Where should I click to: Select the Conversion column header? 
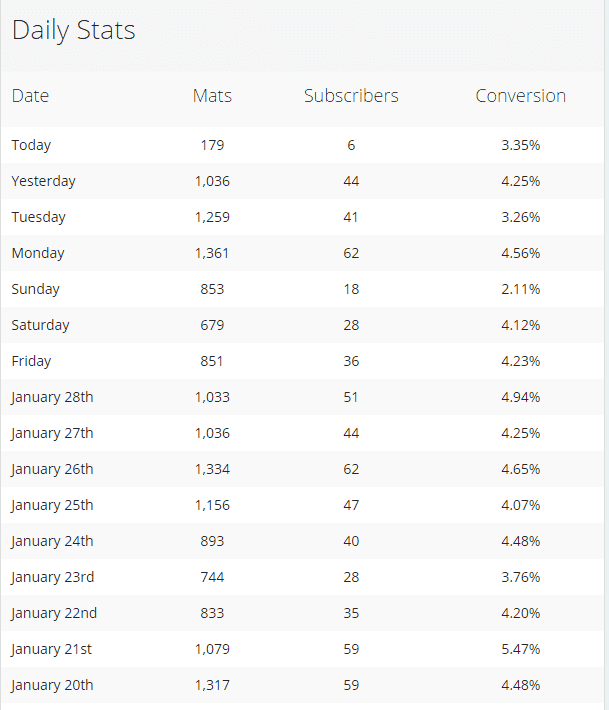tap(520, 96)
